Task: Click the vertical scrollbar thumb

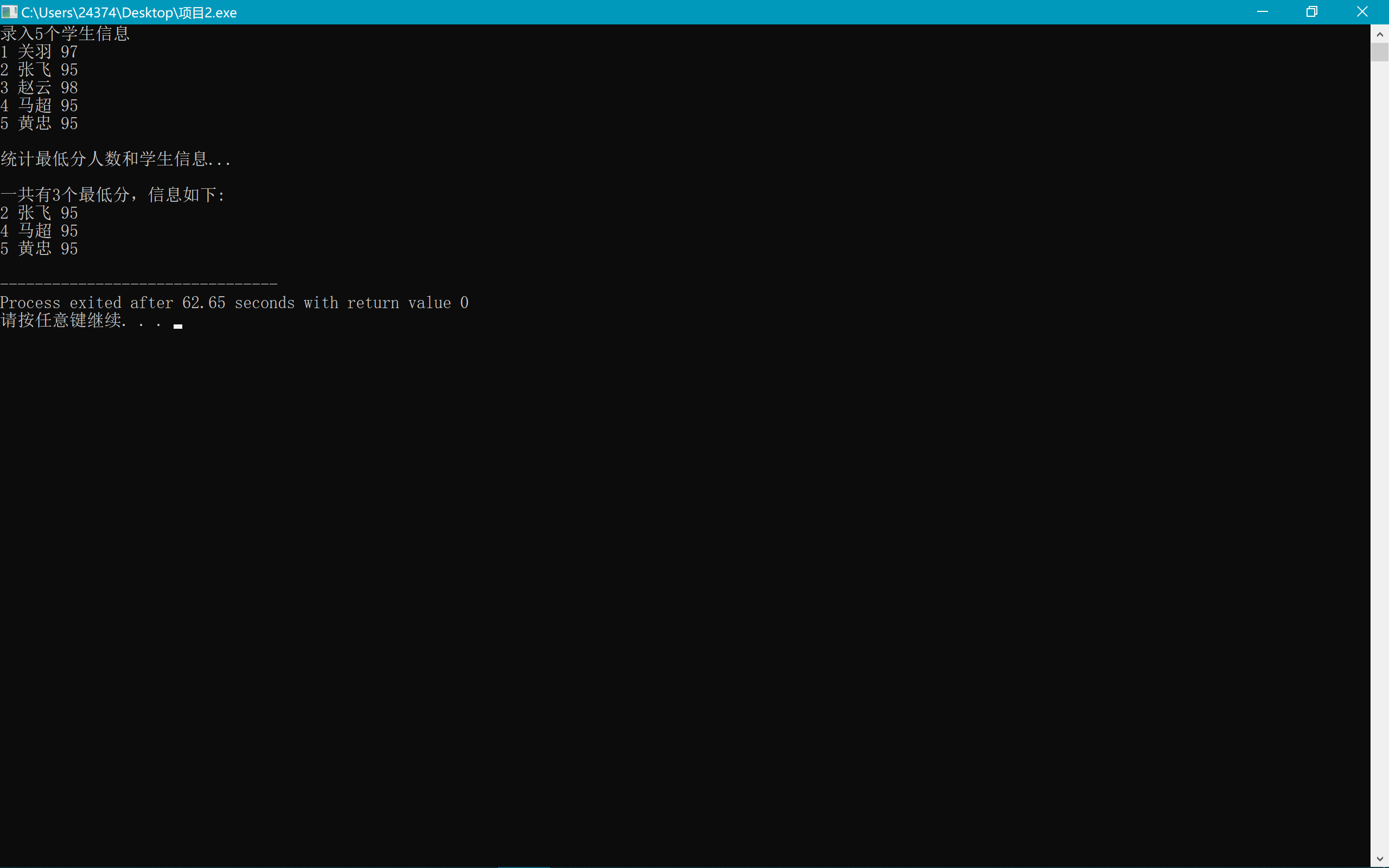Action: tap(1379, 52)
